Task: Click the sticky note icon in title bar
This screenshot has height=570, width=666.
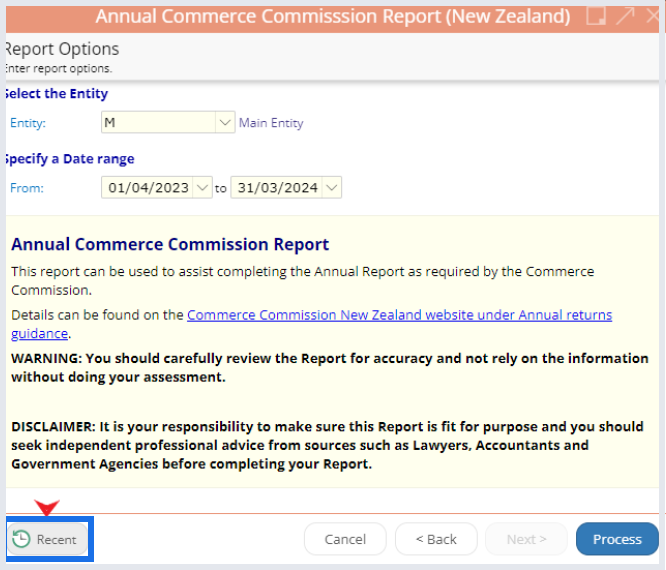Action: point(596,16)
